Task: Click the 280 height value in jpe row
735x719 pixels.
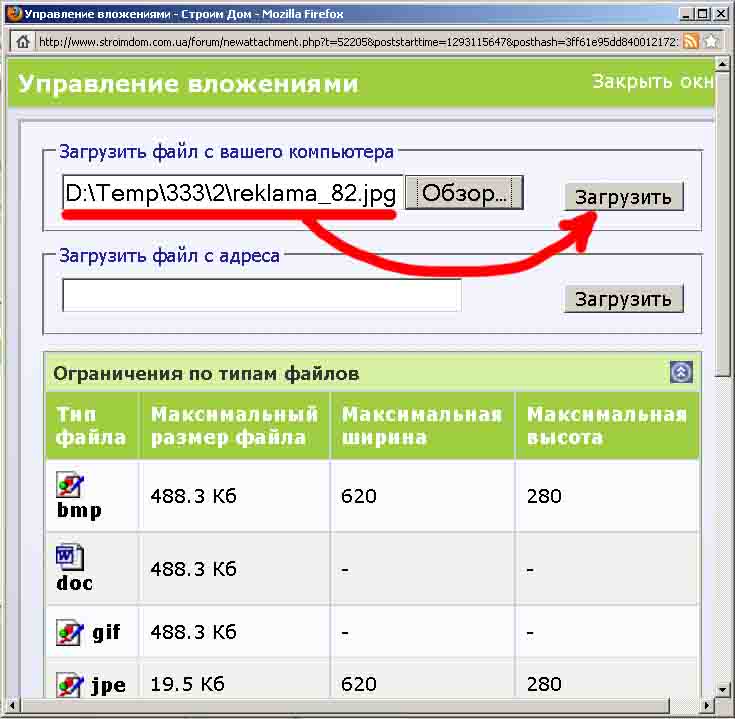Action: (544, 684)
